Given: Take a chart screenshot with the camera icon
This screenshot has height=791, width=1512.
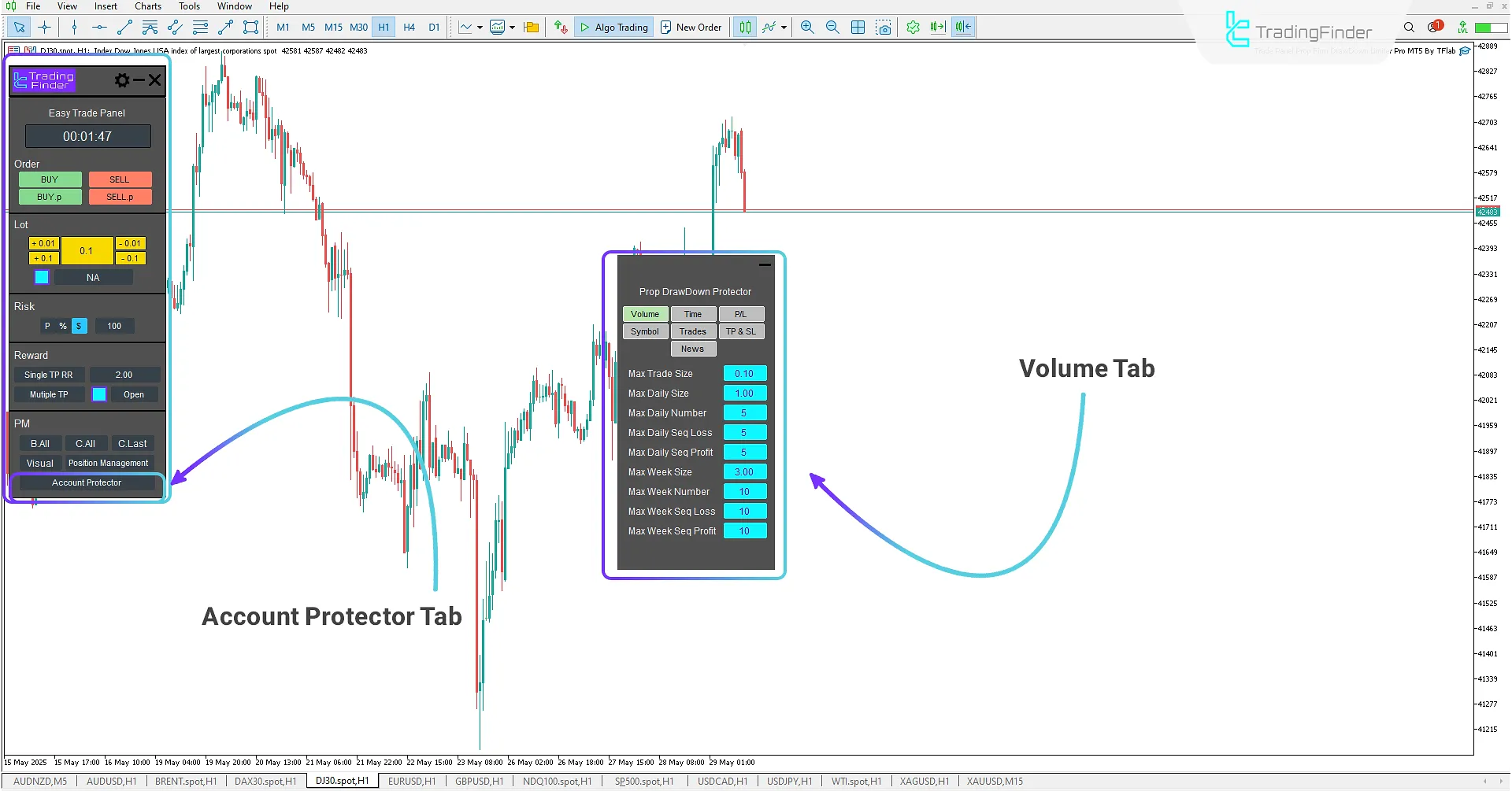Looking at the screenshot, I should [x=884, y=27].
